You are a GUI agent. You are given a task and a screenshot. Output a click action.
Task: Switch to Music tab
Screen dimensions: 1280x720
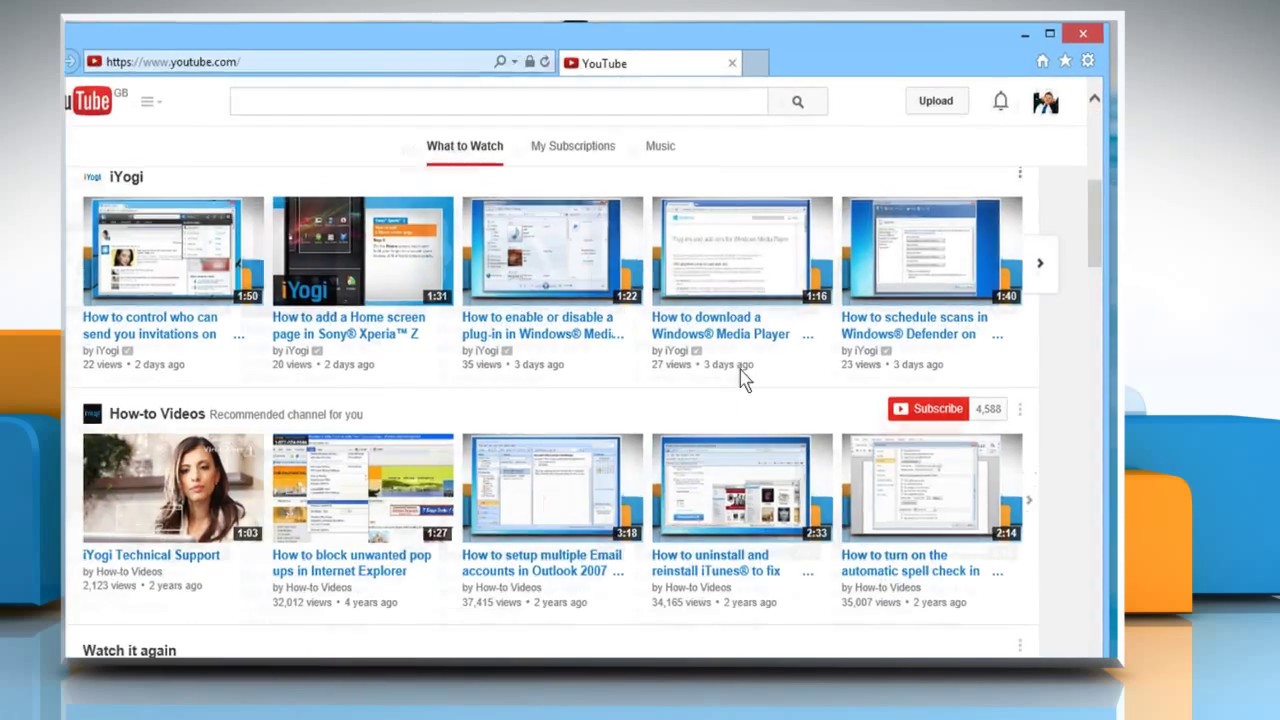(660, 146)
